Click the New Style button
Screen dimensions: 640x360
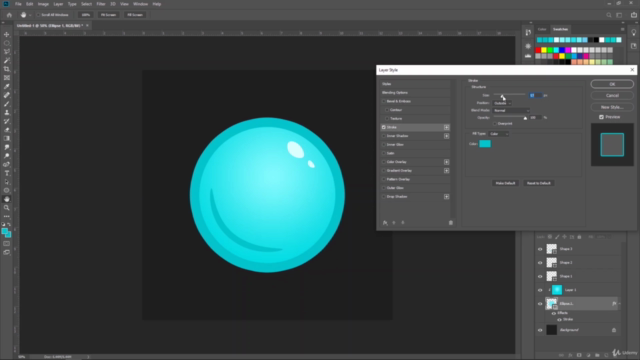(x=612, y=107)
